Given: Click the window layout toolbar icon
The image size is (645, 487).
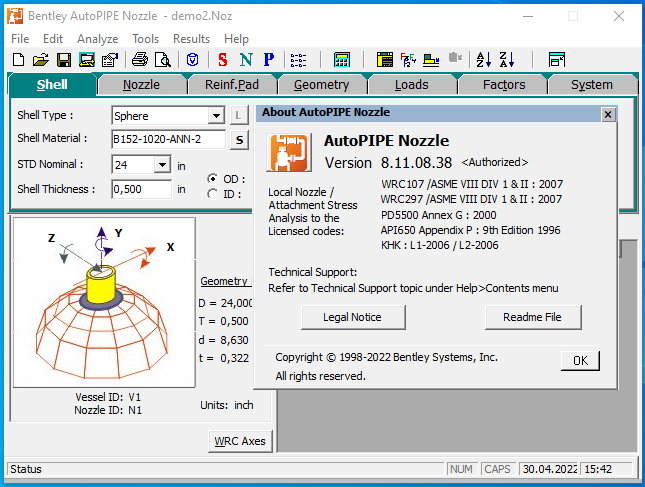Looking at the screenshot, I should pyautogui.click(x=557, y=60).
